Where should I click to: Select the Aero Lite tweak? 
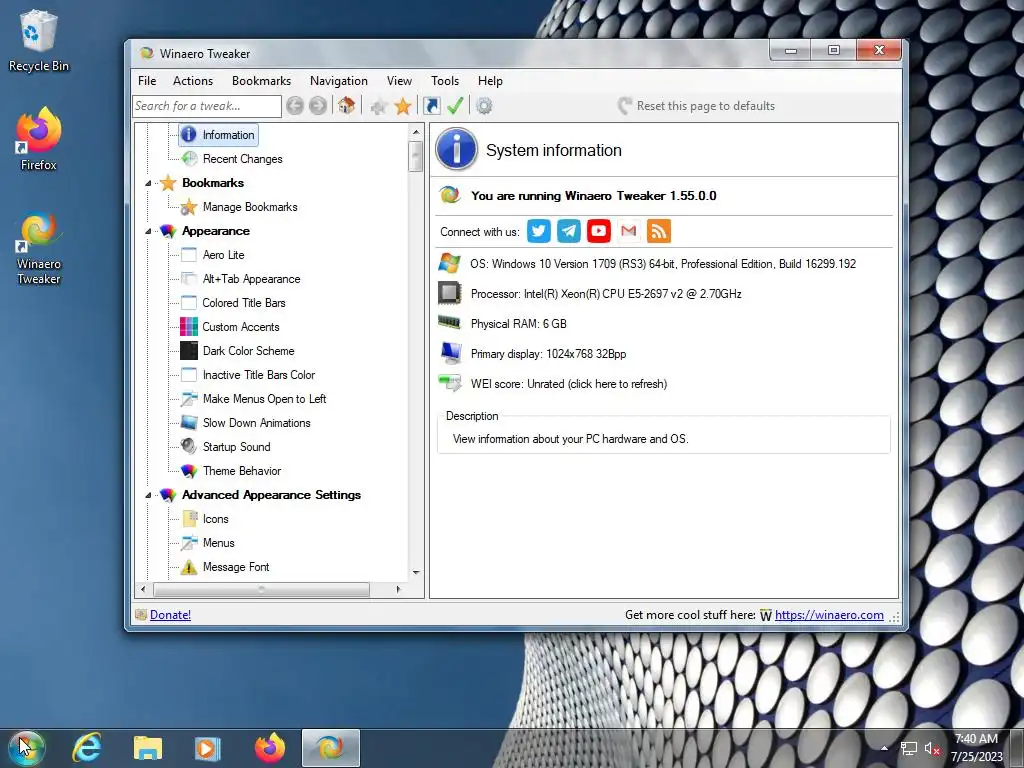[x=223, y=255]
